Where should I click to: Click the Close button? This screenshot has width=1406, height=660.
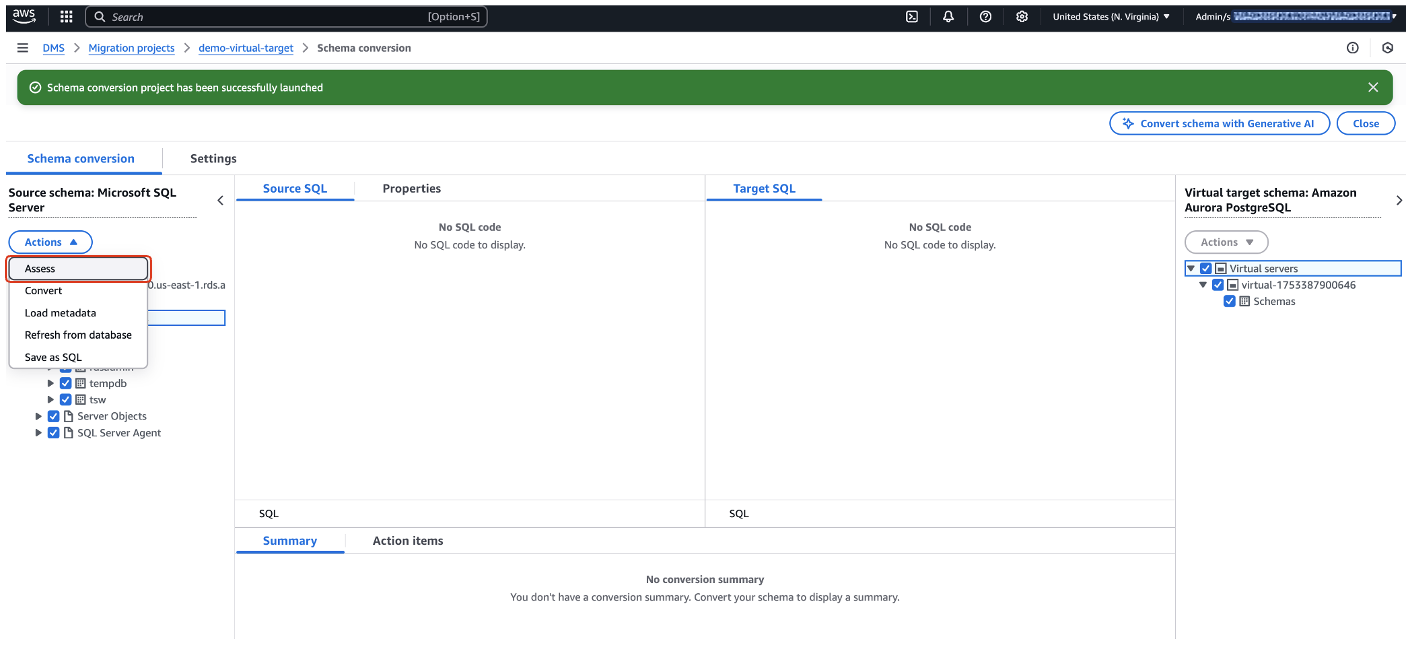[x=1366, y=123]
